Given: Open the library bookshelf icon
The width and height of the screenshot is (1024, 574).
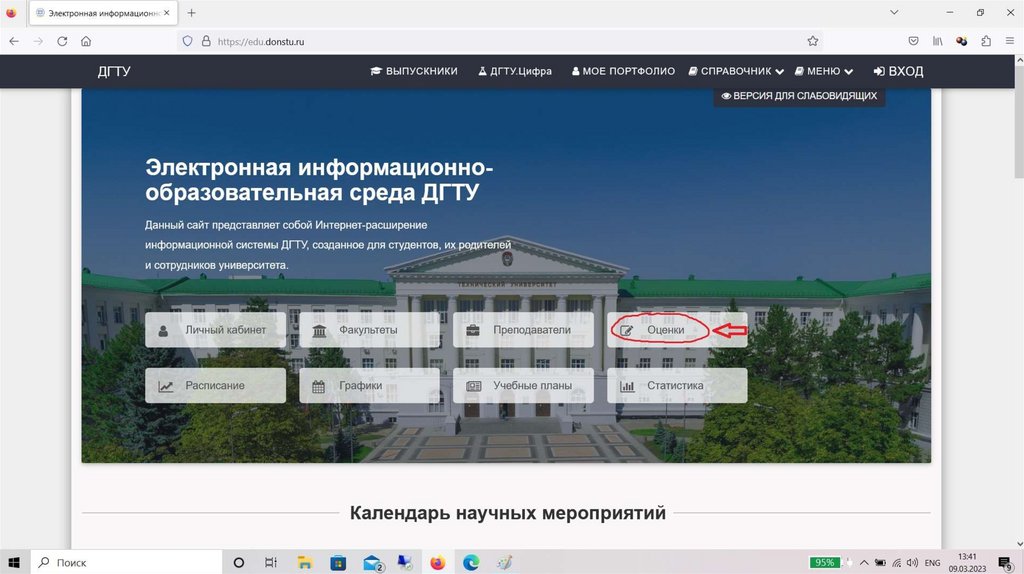Looking at the screenshot, I should click(x=937, y=41).
